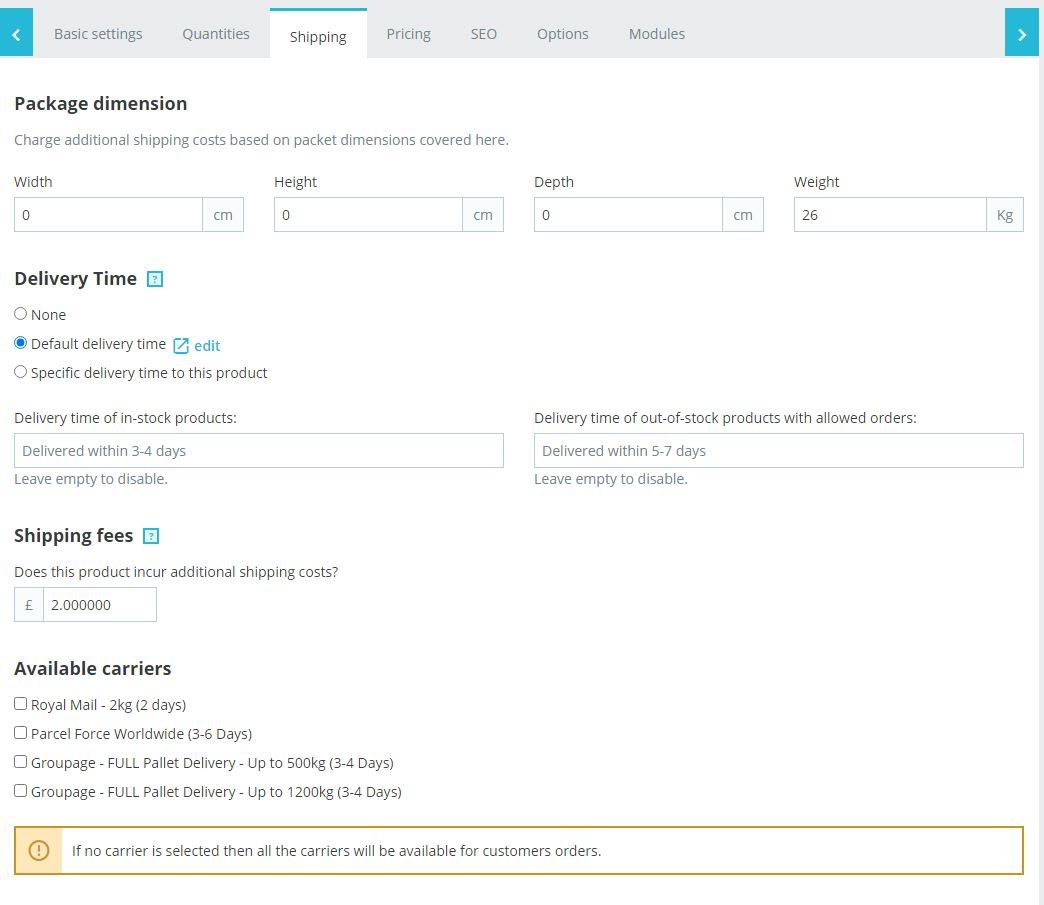Click the edit default delivery time link
The width and height of the screenshot is (1044, 905).
(x=207, y=346)
